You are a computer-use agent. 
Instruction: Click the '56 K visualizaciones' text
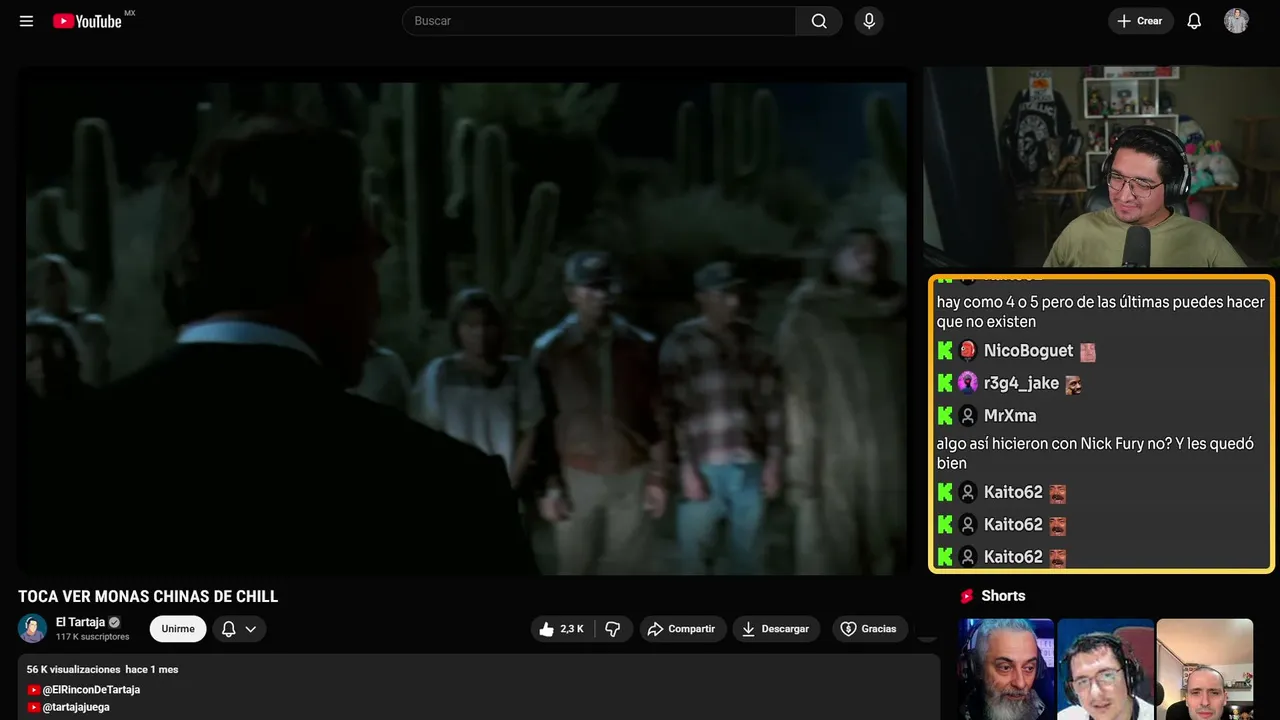pos(74,669)
